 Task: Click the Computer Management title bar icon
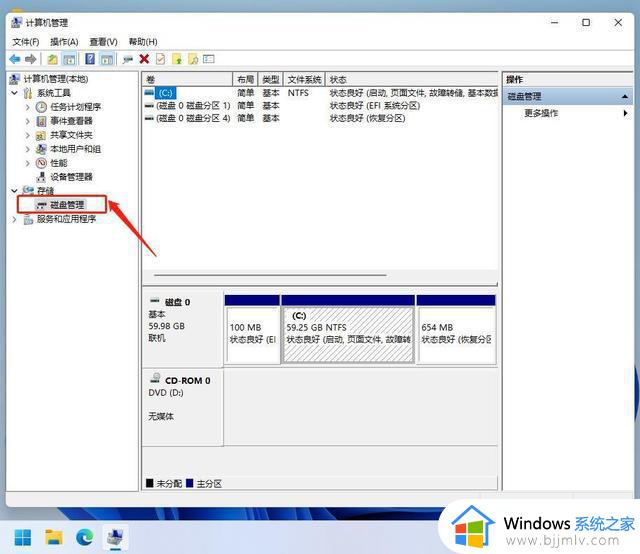16,22
